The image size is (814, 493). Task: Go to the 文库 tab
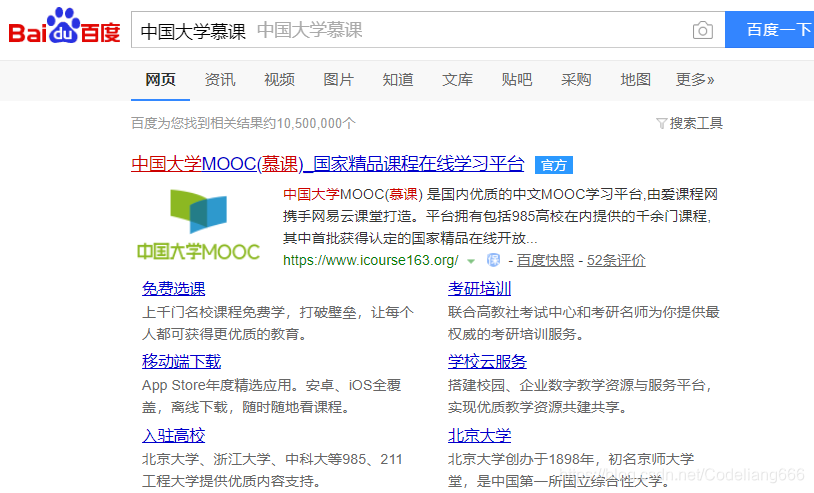[457, 79]
